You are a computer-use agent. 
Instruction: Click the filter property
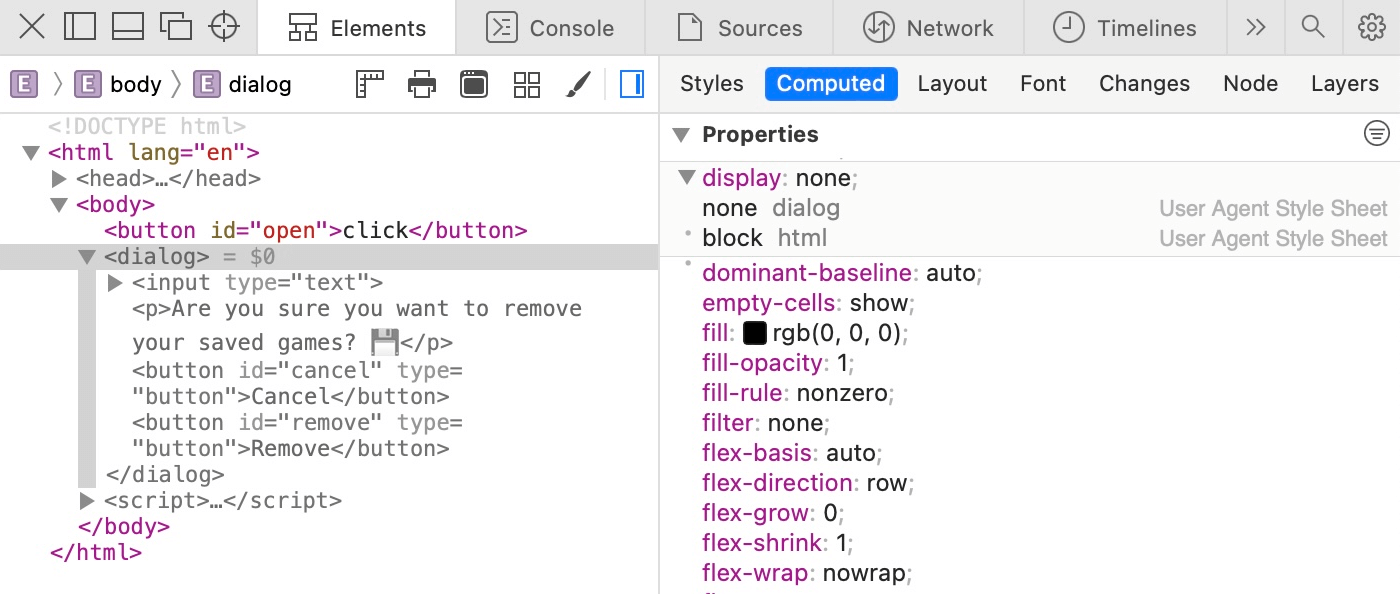point(767,423)
